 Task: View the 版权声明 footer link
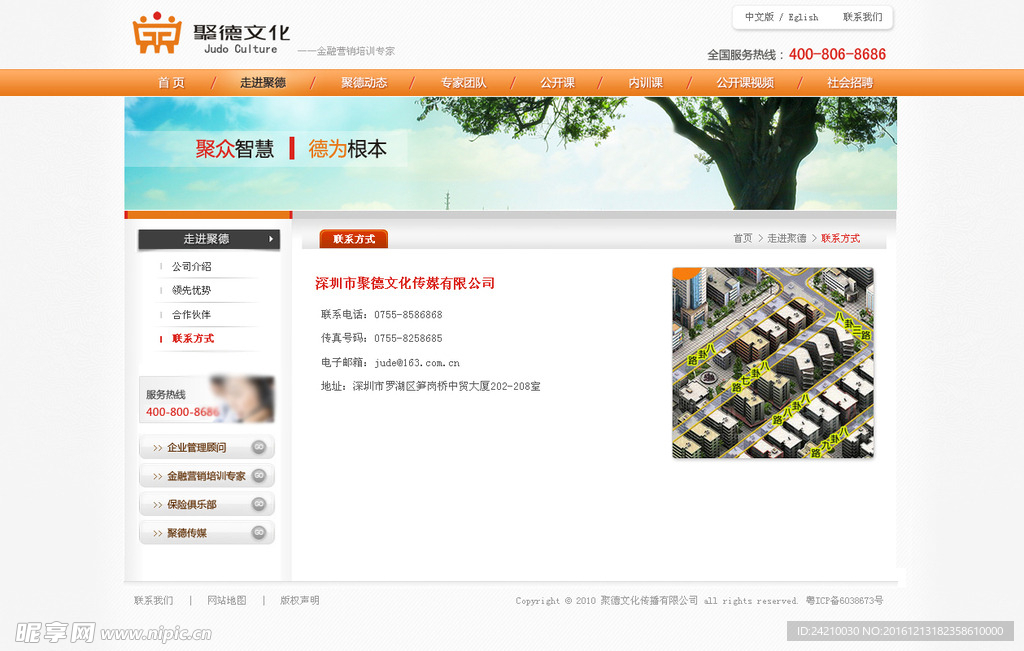click(299, 601)
